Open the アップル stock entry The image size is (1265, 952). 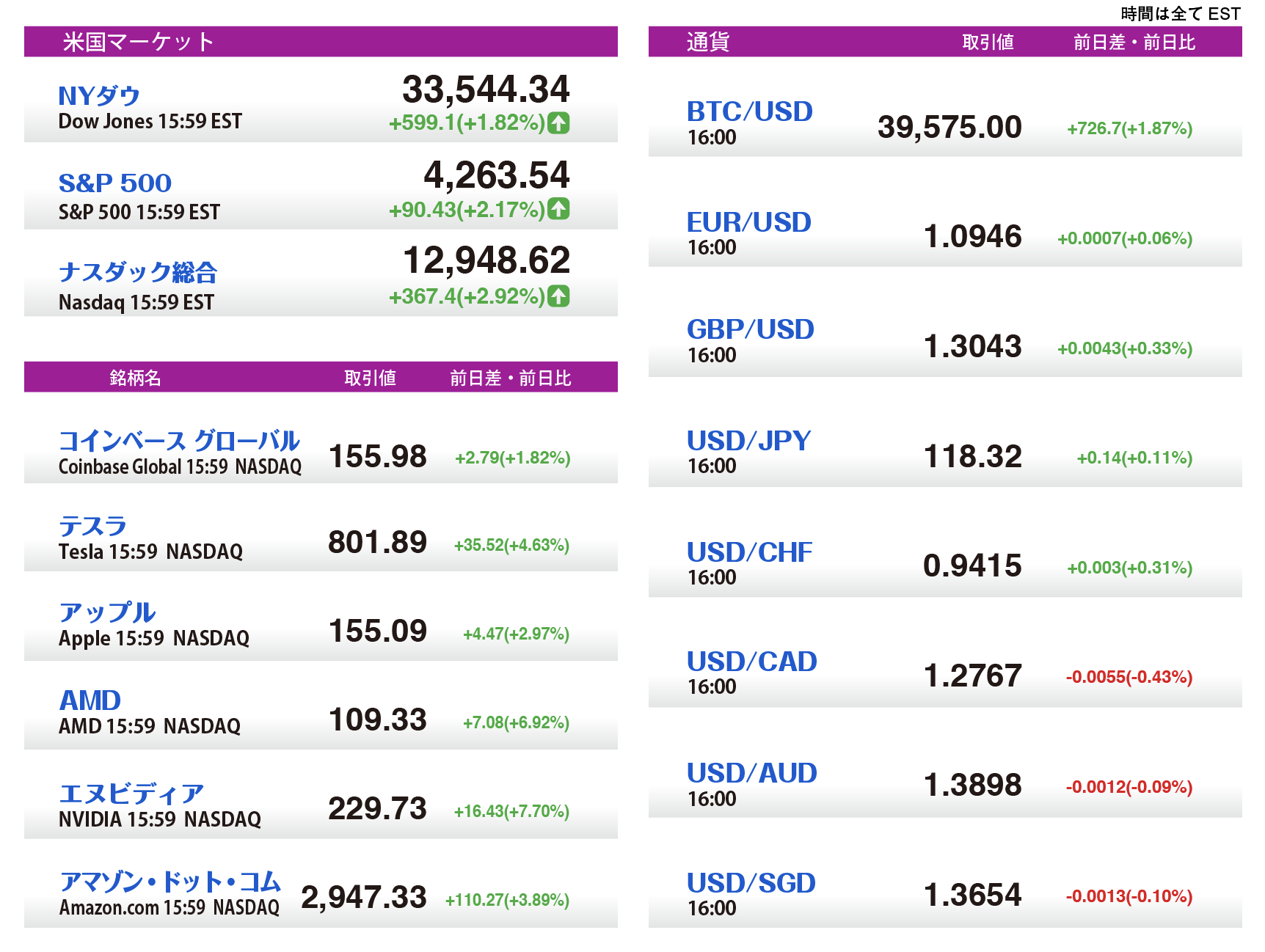coord(107,612)
